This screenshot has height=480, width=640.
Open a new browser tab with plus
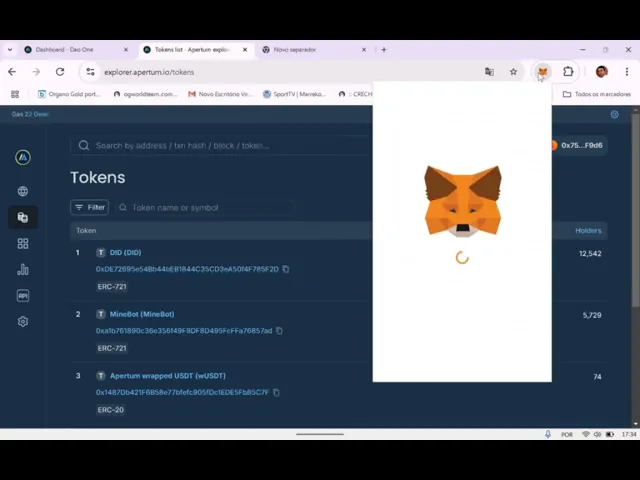[x=384, y=50]
